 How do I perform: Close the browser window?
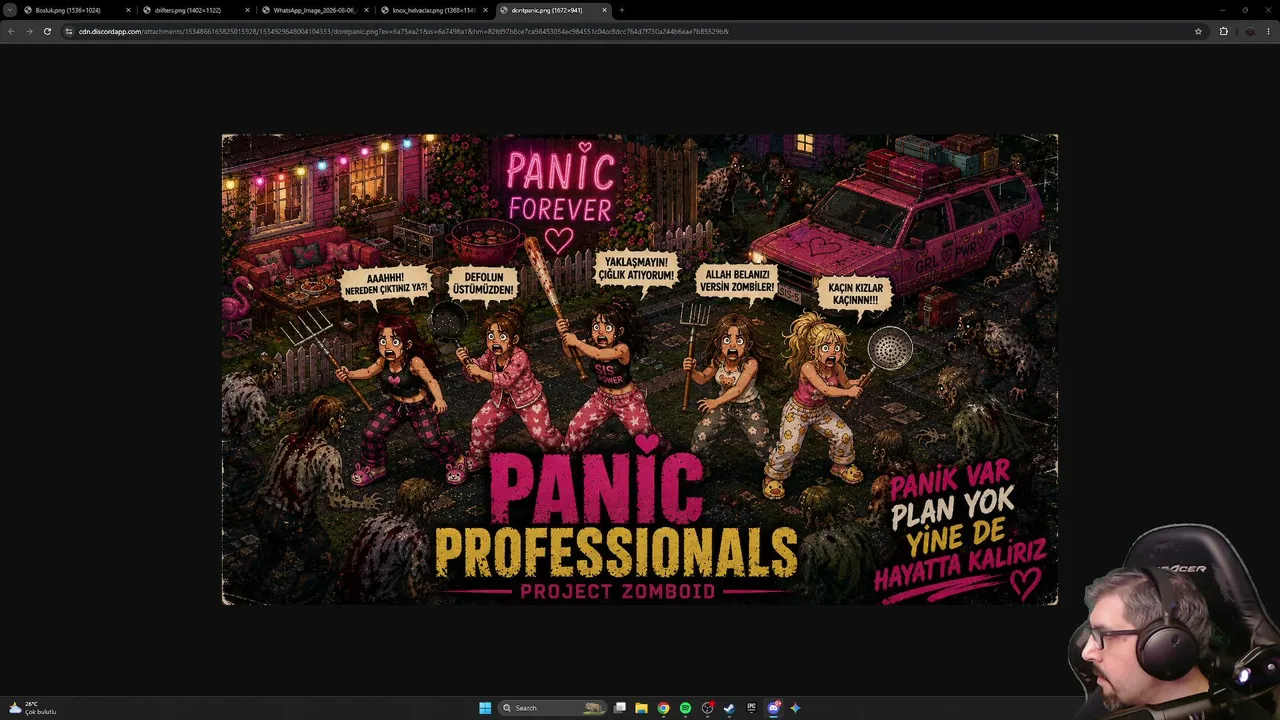click(1268, 10)
